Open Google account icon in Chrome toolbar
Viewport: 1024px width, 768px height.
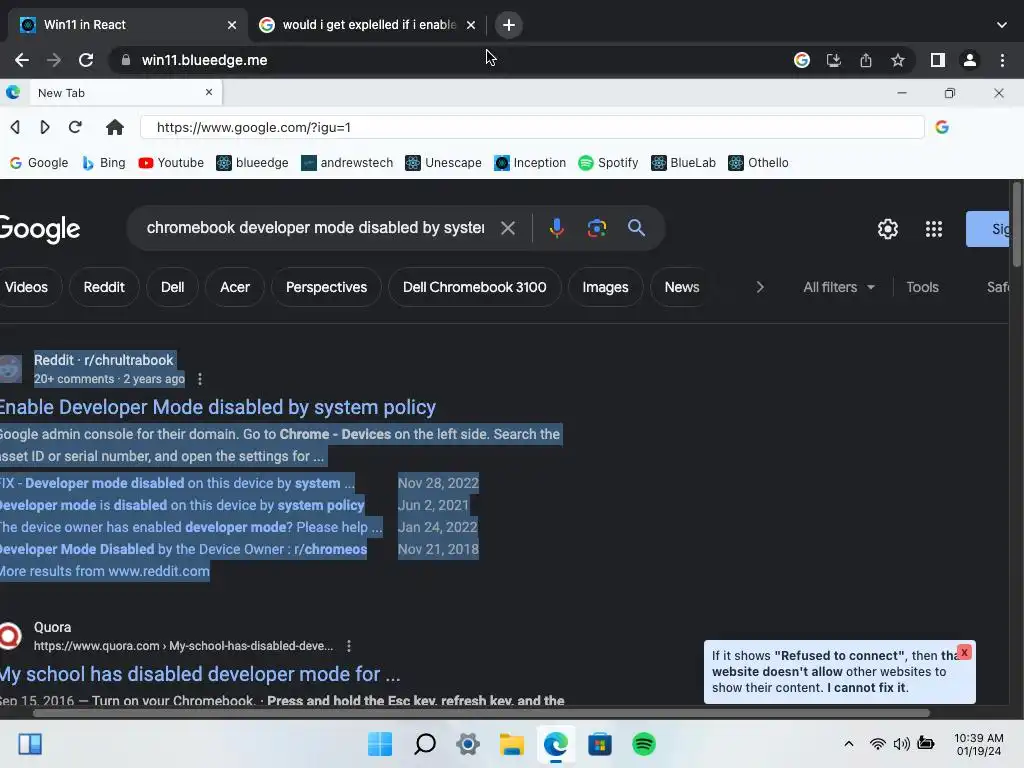(801, 60)
